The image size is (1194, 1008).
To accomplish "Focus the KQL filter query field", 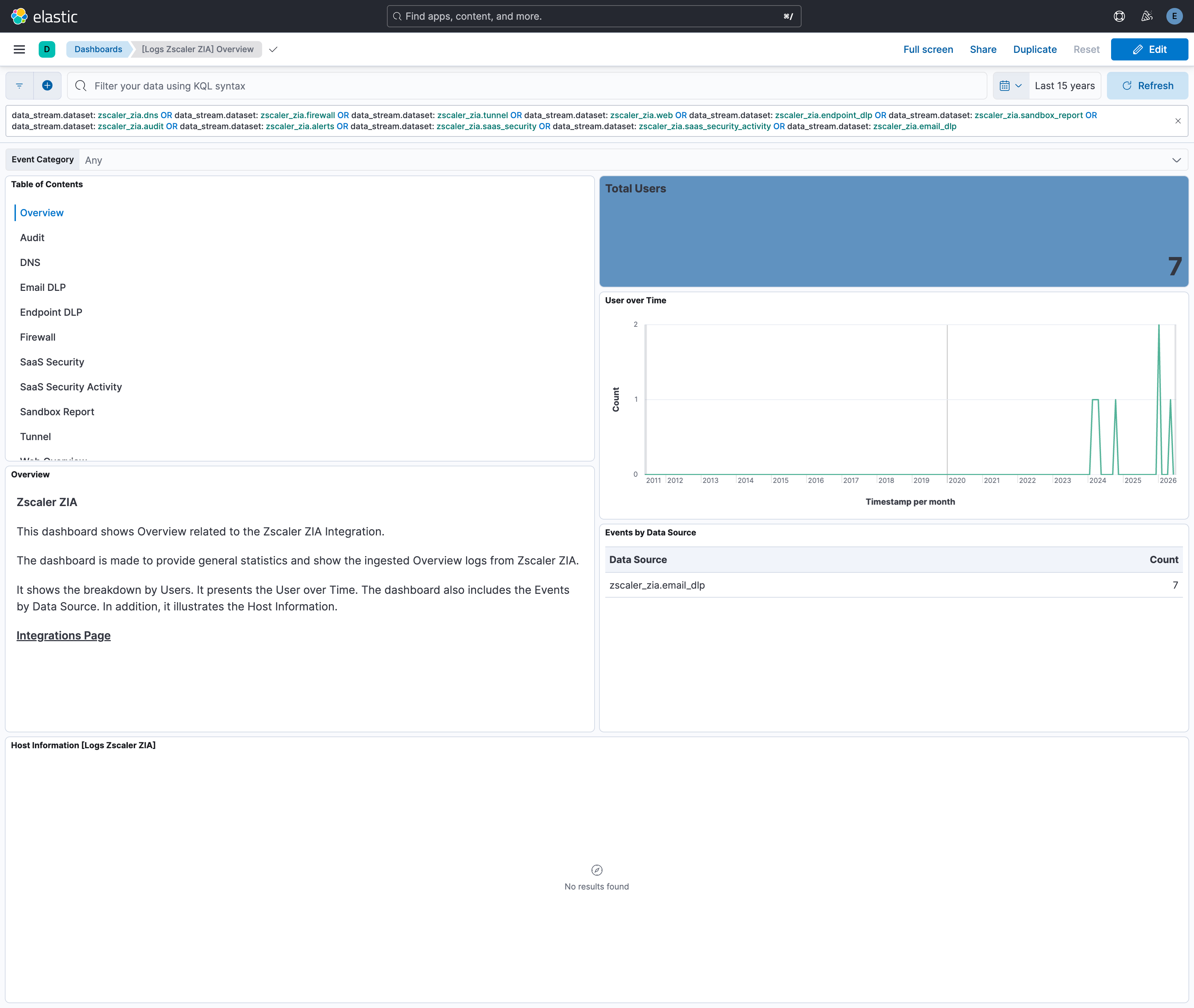I will 527,86.
